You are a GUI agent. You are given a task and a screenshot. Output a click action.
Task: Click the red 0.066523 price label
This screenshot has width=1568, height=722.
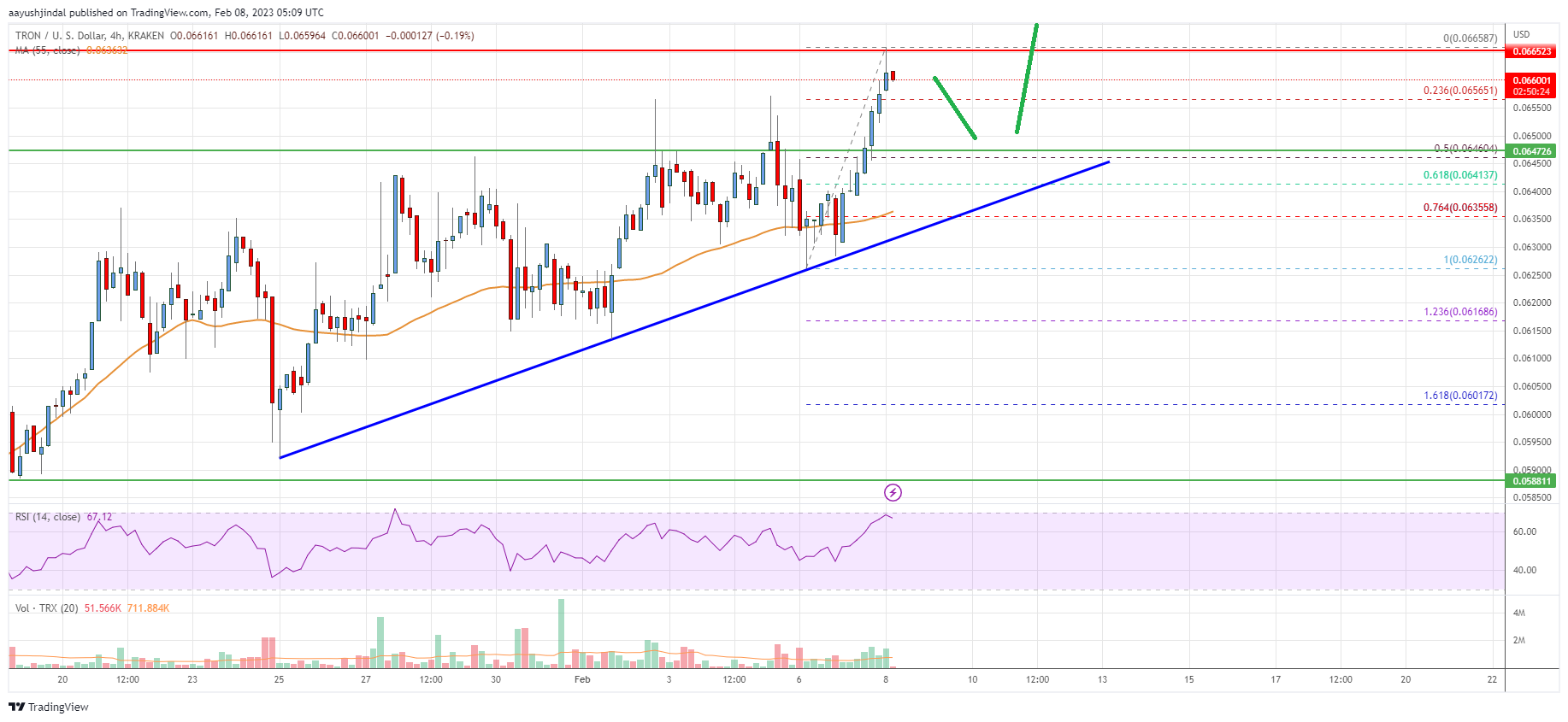point(1532,51)
